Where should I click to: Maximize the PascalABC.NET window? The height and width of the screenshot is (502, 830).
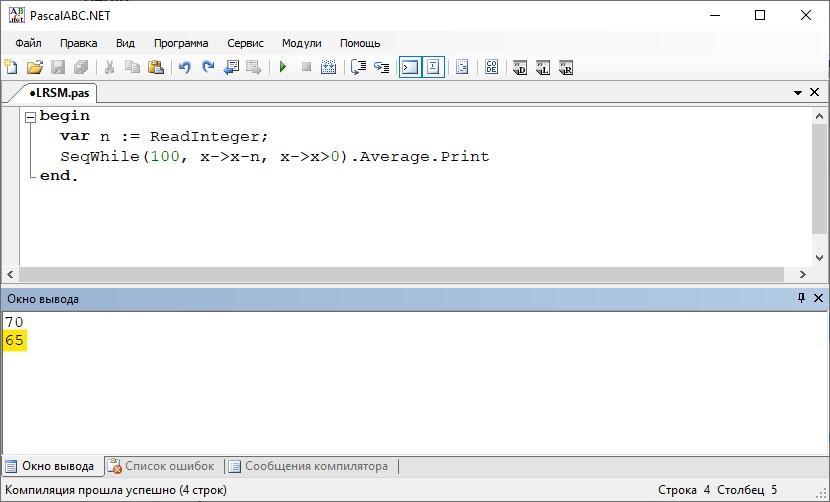[760, 15]
